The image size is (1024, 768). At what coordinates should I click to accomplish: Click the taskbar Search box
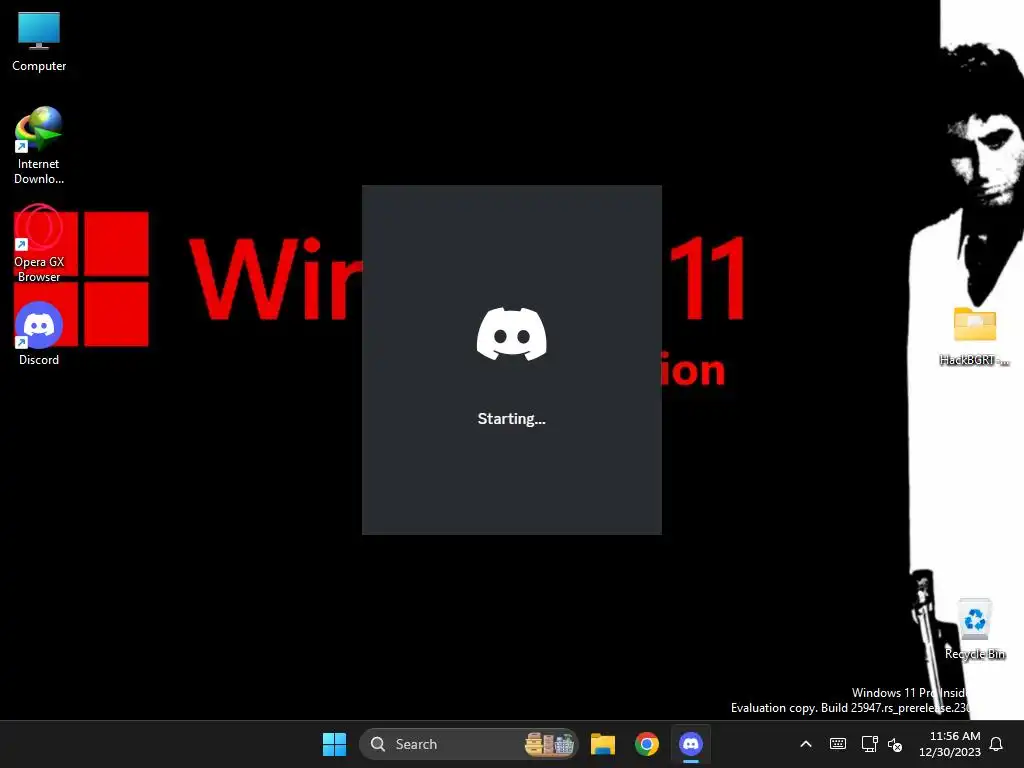pos(469,744)
